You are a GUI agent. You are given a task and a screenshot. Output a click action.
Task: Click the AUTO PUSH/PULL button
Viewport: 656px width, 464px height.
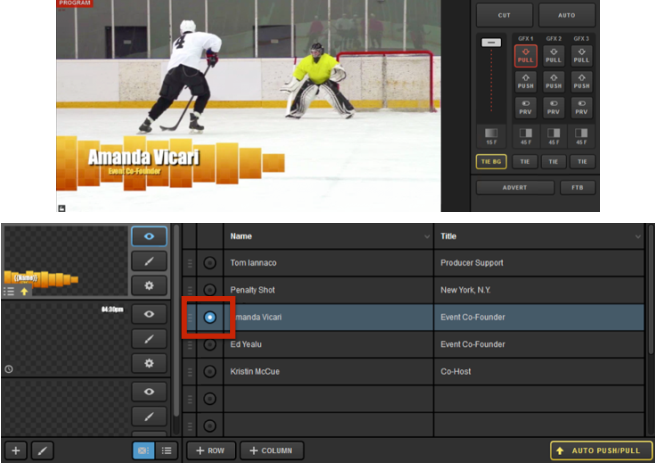598,451
